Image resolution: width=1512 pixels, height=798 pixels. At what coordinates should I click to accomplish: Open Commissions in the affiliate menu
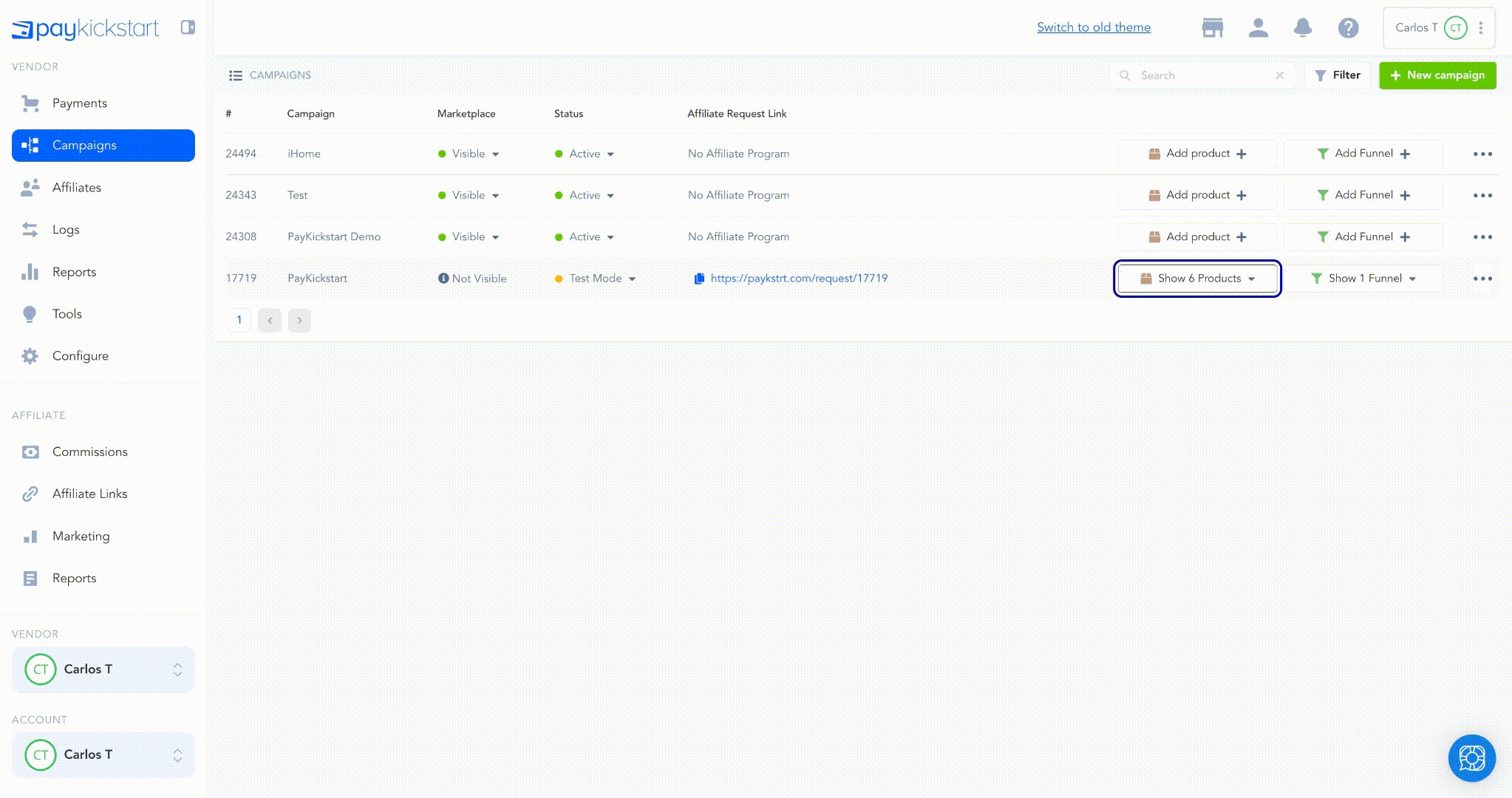point(103,452)
